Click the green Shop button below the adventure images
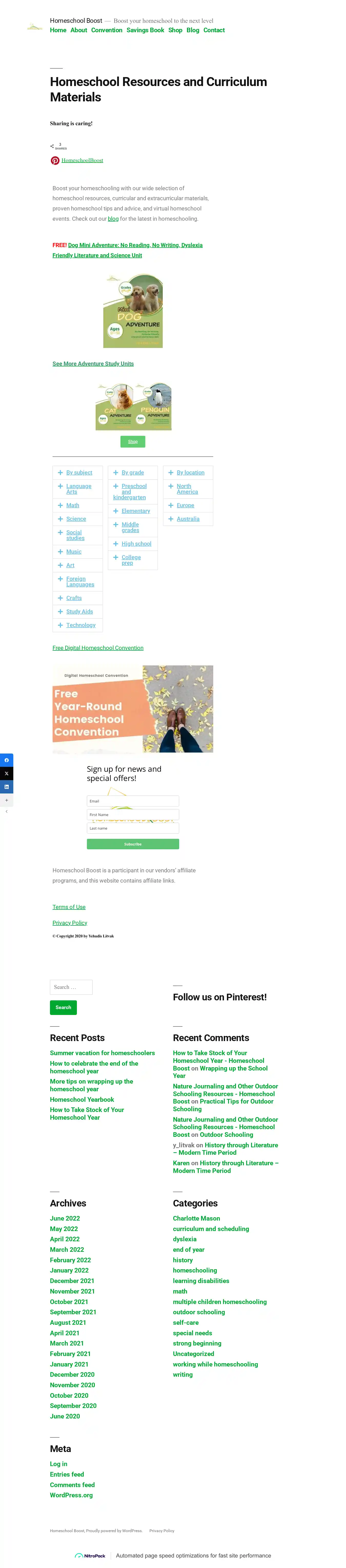This screenshot has height=1568, width=346. click(133, 442)
